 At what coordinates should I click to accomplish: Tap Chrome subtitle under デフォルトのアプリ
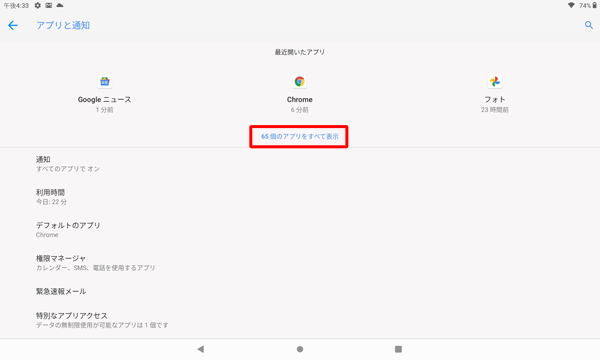coord(47,235)
